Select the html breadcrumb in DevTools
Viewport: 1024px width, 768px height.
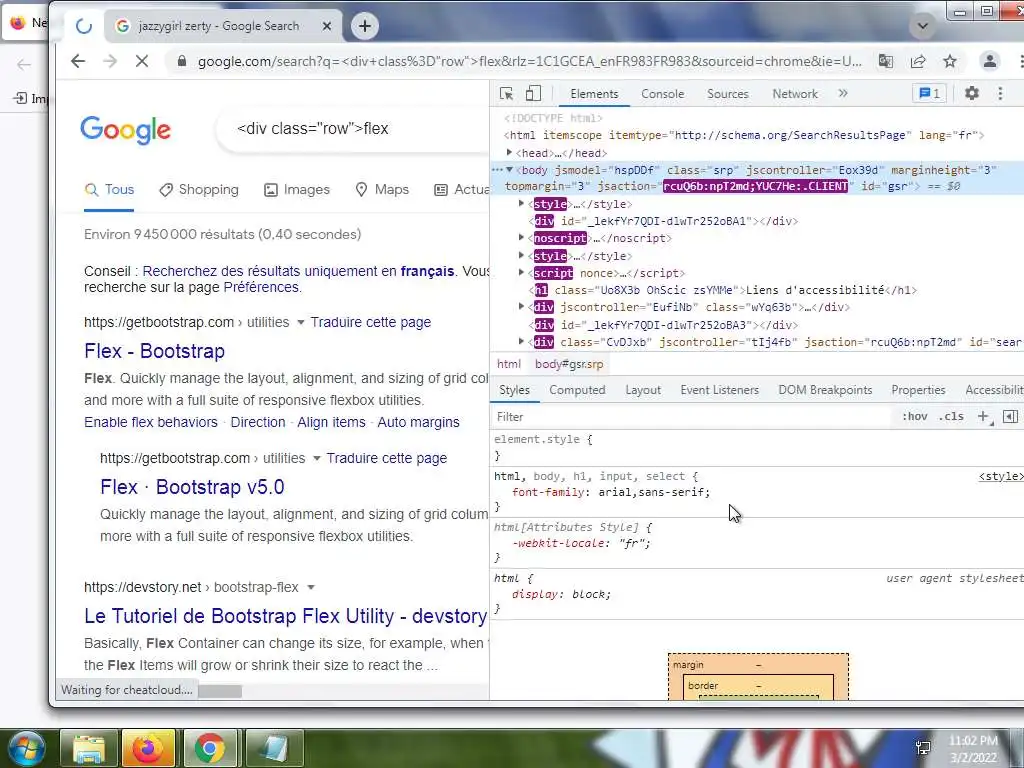(x=509, y=364)
